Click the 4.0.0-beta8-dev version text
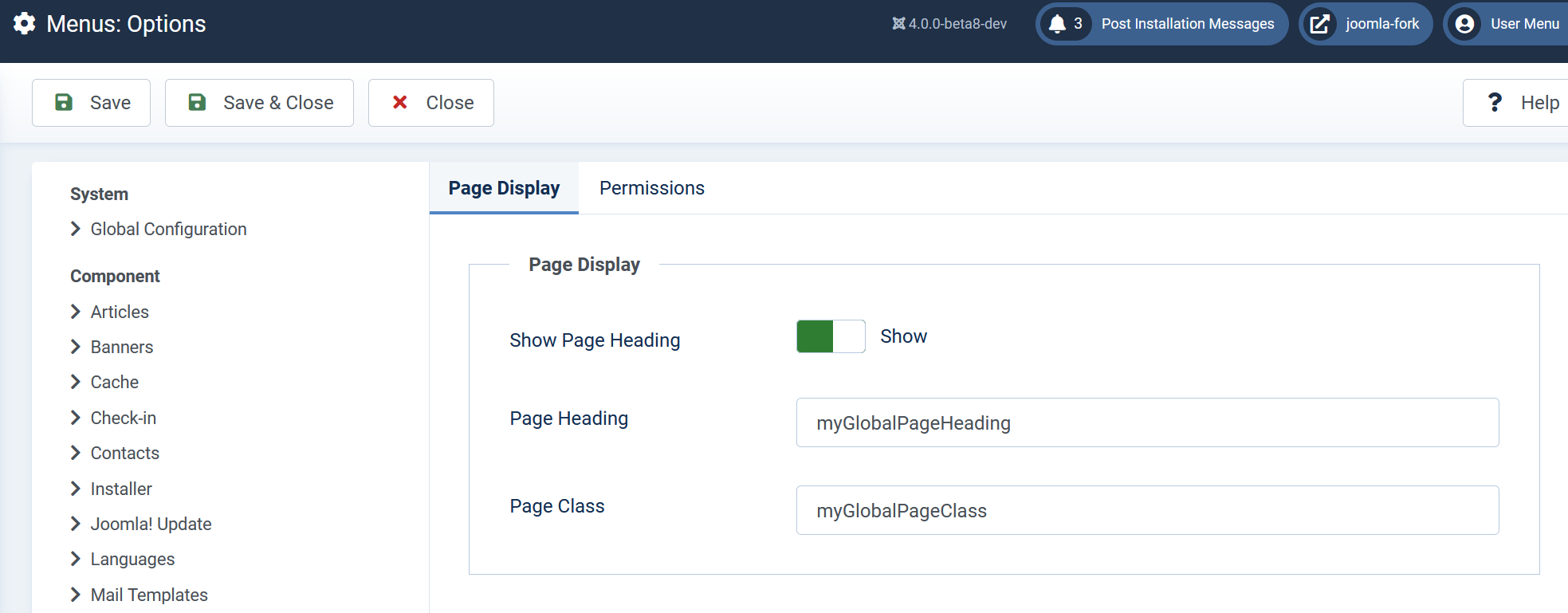Screen dimensions: 1568x613 point(957,24)
